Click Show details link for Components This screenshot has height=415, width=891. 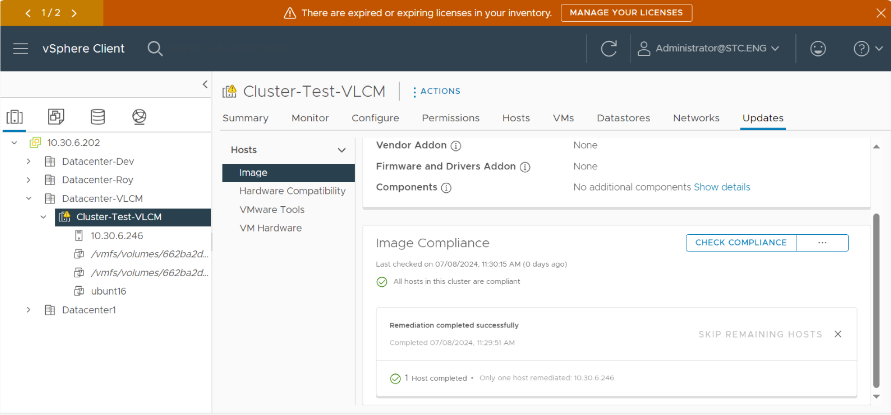(x=722, y=187)
